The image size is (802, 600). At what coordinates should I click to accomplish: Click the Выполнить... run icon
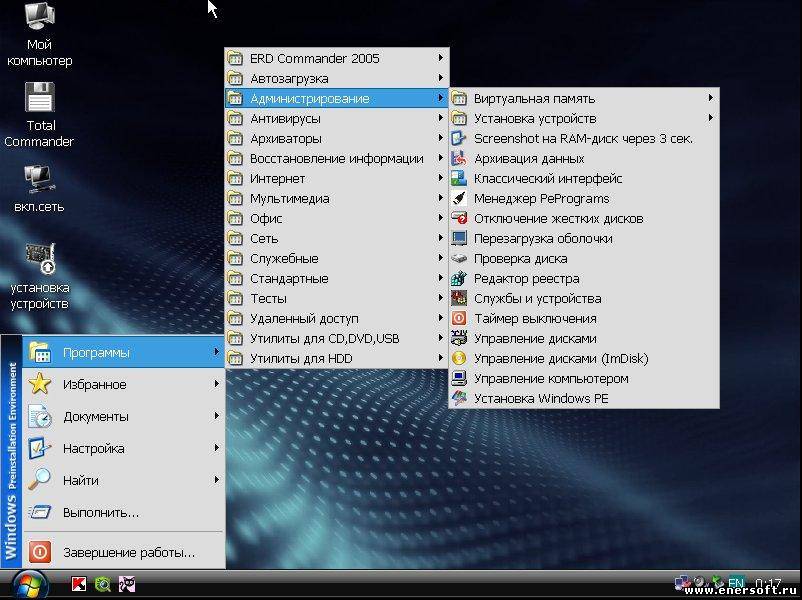[x=40, y=512]
